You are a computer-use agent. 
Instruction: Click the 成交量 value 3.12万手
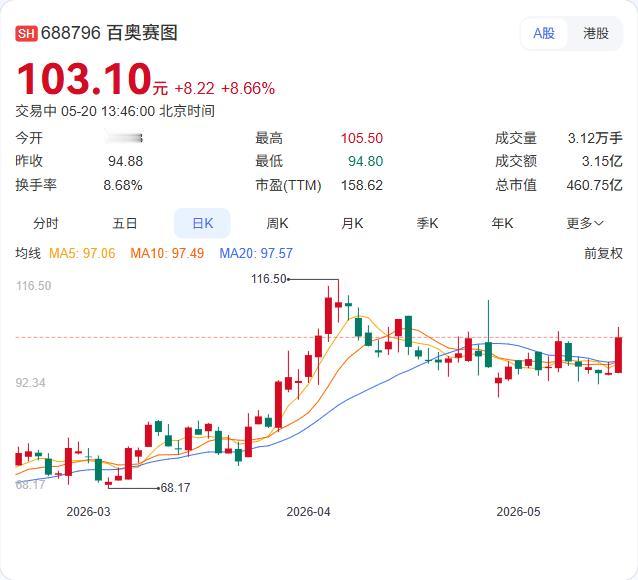click(x=595, y=138)
